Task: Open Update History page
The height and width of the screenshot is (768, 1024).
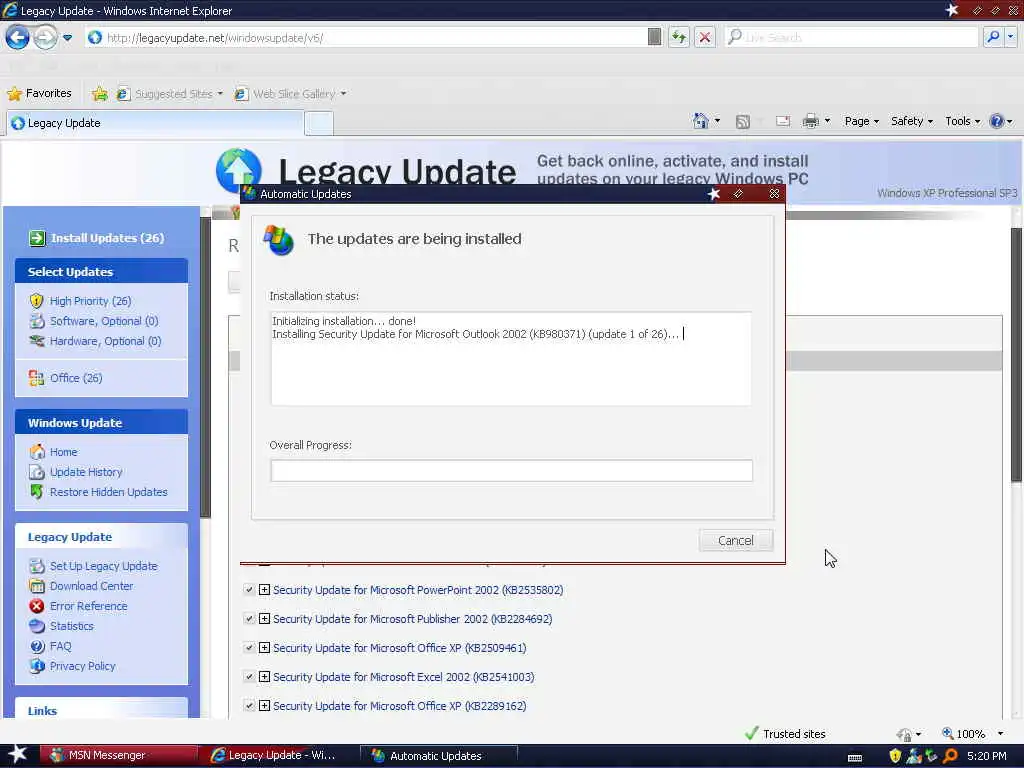Action: [86, 472]
